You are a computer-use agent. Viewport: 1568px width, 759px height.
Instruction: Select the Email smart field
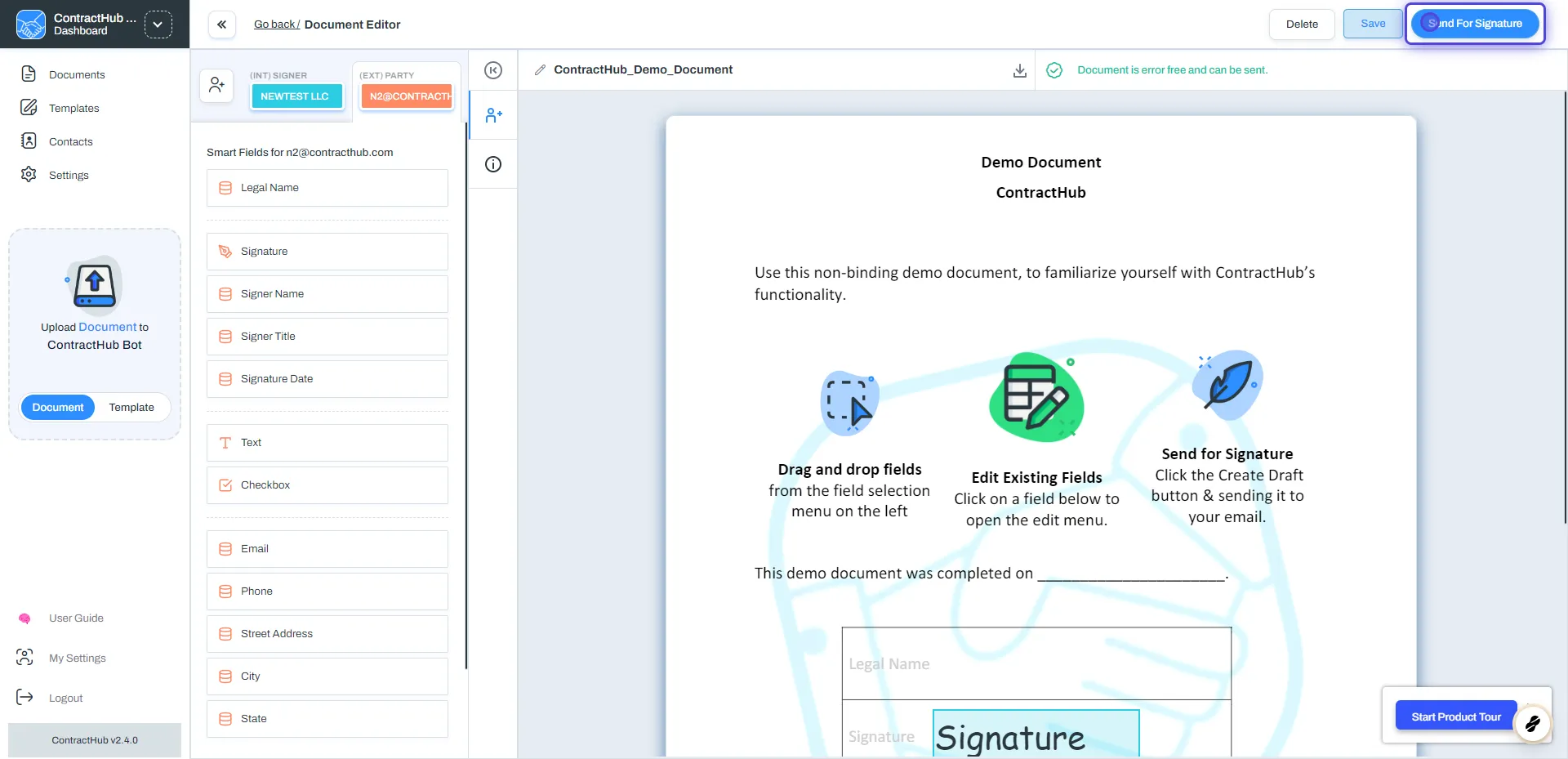[x=327, y=549]
